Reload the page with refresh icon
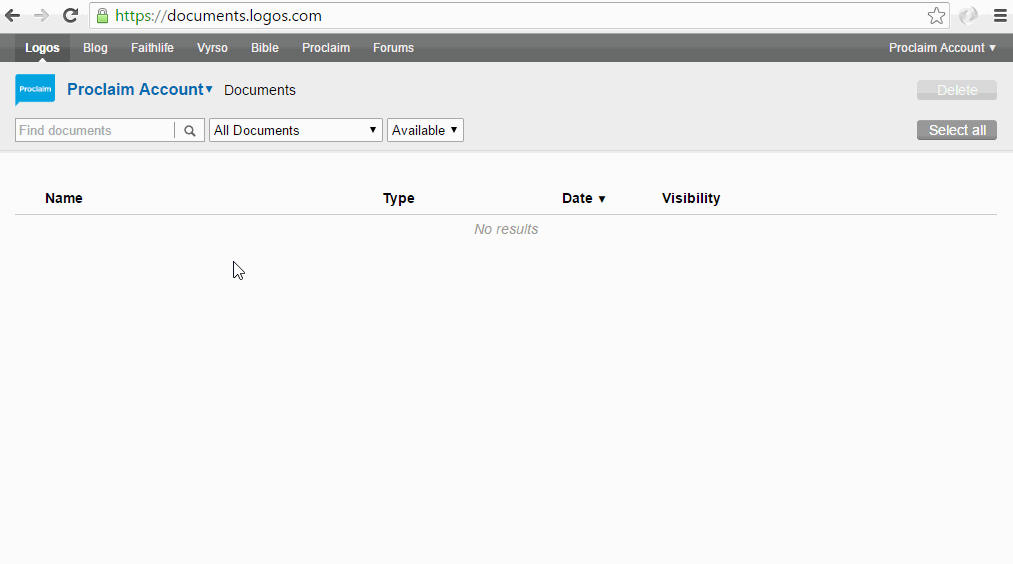Viewport: 1013px width, 564px height. [70, 16]
